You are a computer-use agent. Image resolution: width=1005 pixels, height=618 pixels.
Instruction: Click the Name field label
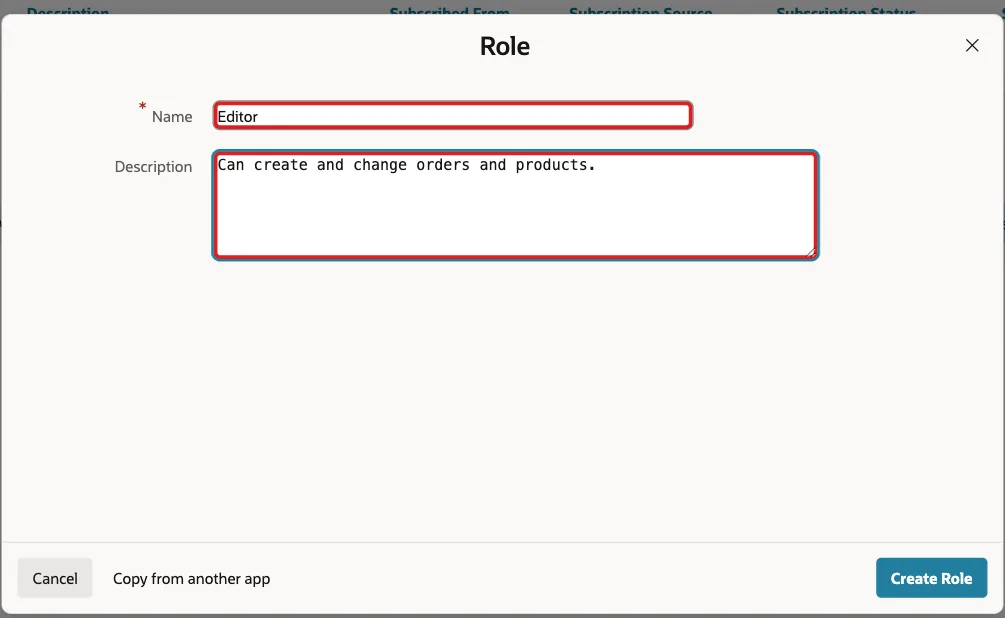172,117
